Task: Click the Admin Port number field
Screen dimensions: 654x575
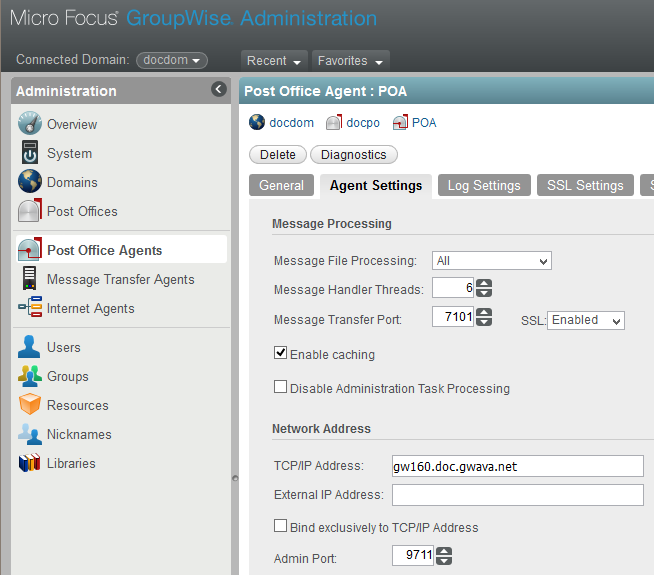Action: click(x=413, y=555)
